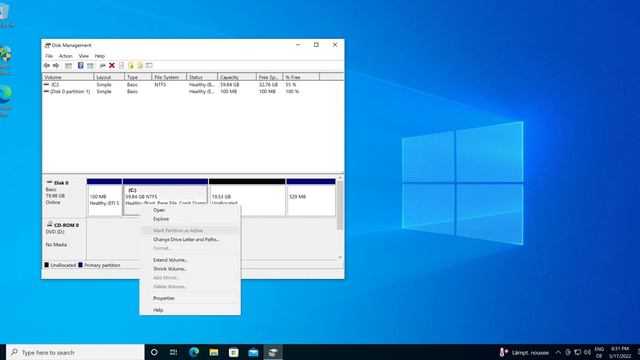Click the black Unallocated legend swatch
Viewport: 640px width, 360px height.
[47, 265]
